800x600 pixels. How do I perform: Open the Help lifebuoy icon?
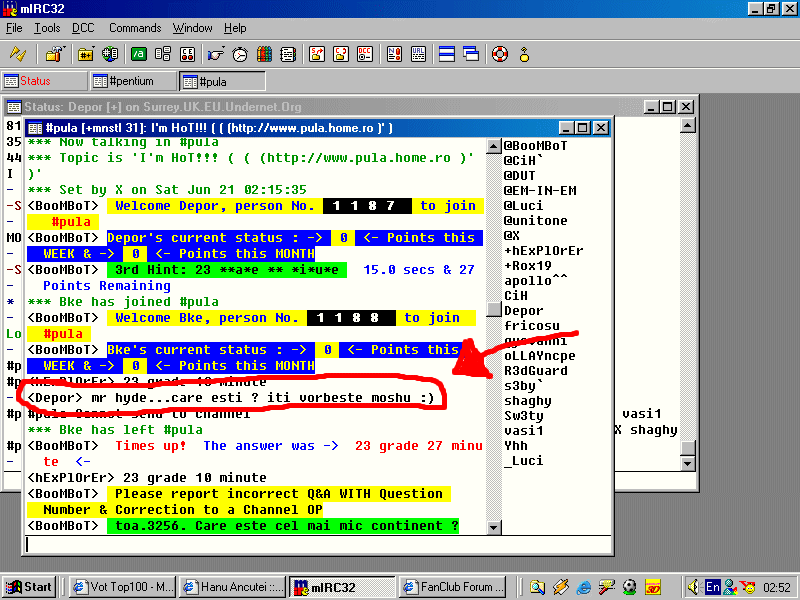[x=500, y=54]
